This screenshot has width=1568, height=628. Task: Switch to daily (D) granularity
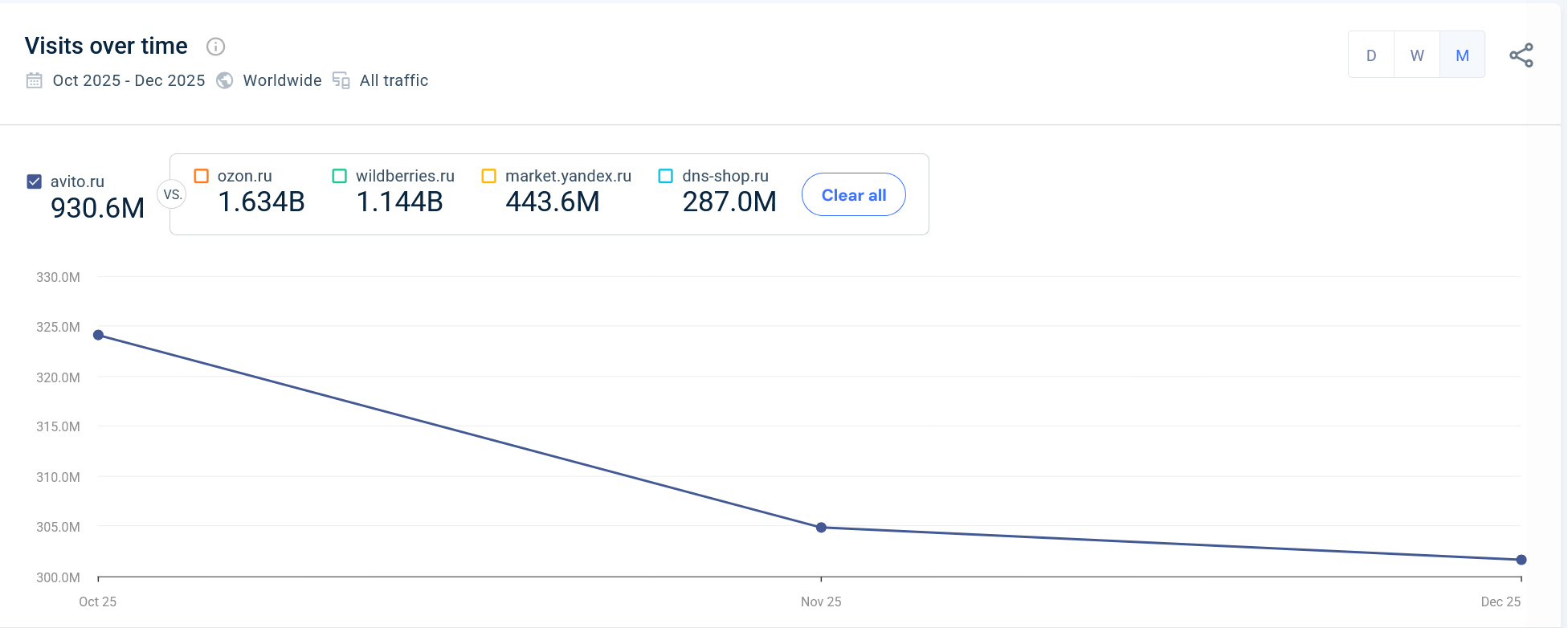(1371, 55)
